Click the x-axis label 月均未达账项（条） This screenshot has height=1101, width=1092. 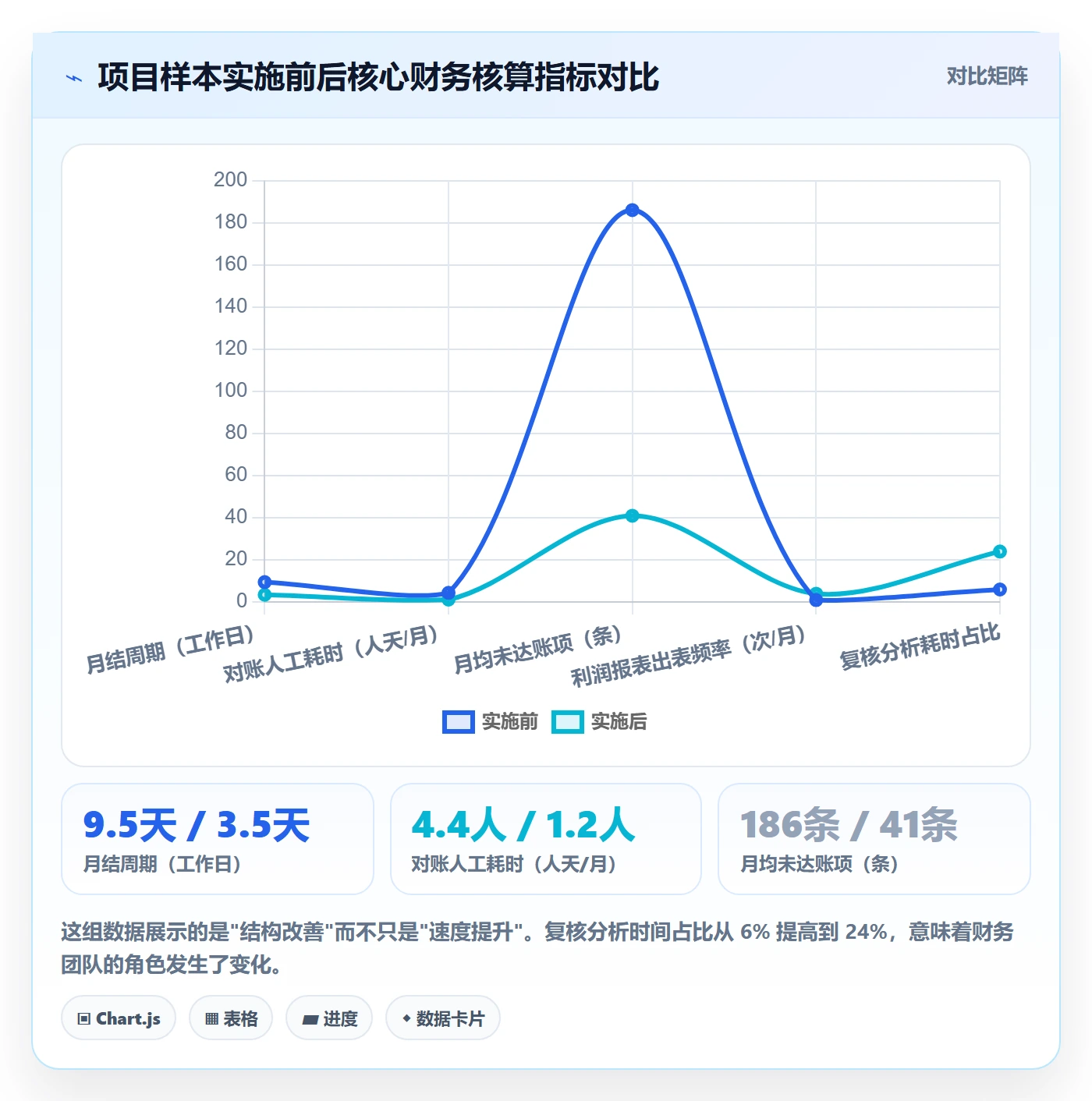pos(538,650)
